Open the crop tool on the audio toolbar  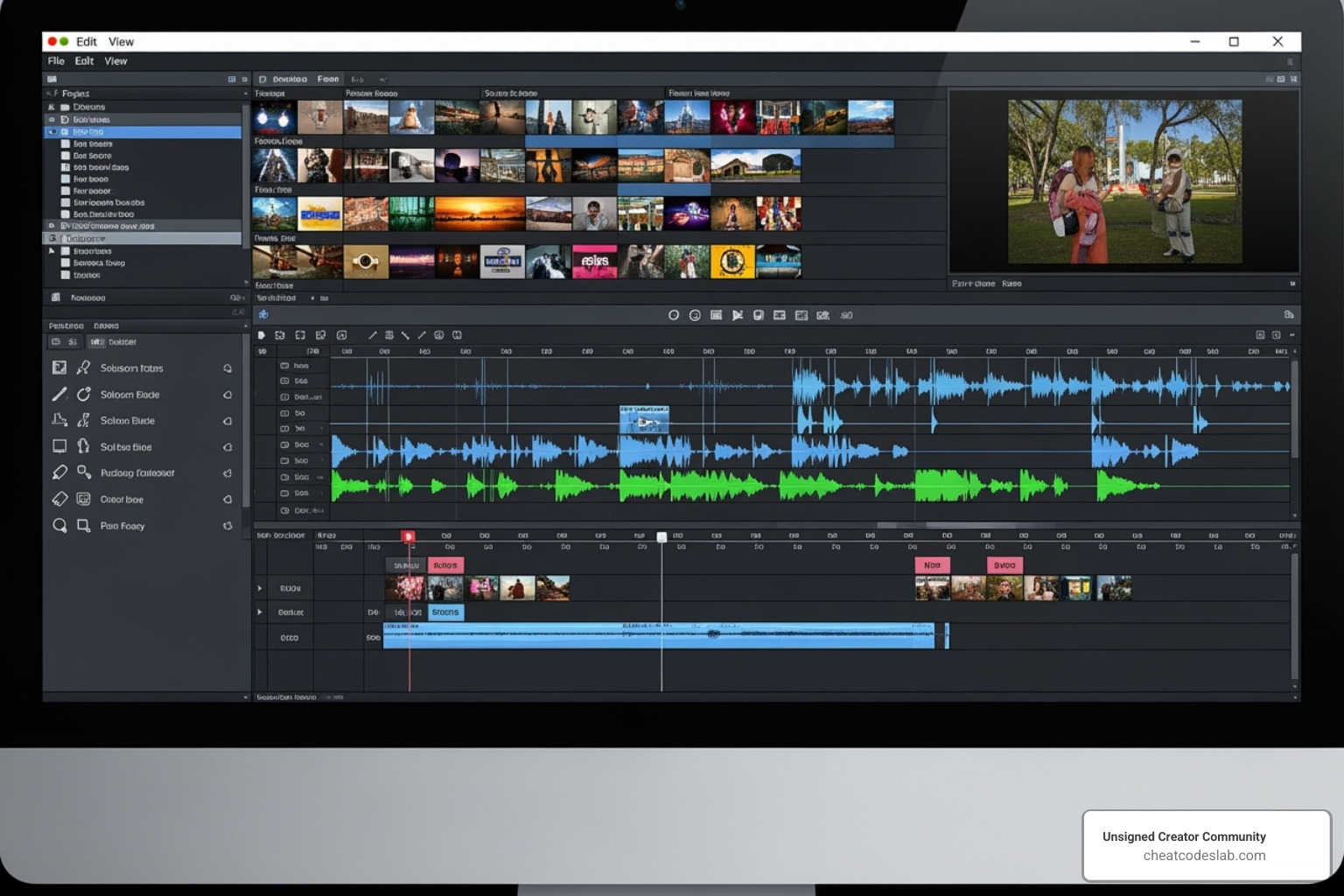(x=300, y=335)
